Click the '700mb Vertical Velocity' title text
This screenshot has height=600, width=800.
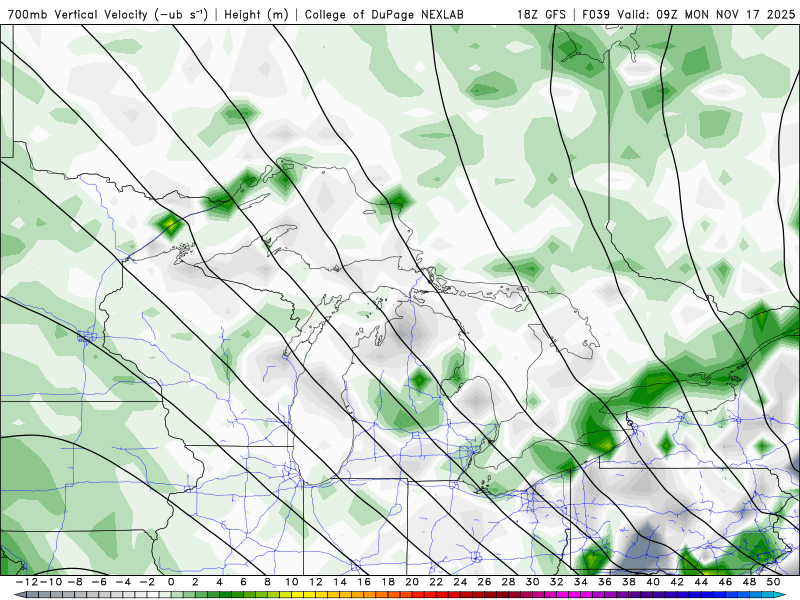point(78,14)
